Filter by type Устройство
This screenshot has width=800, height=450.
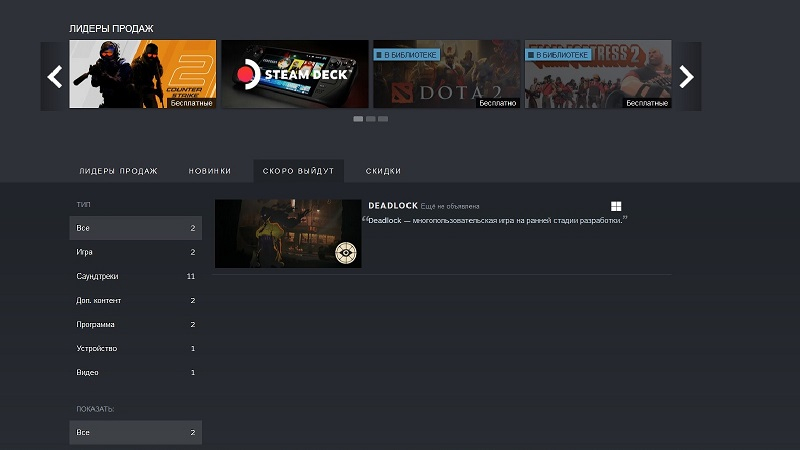coord(135,348)
